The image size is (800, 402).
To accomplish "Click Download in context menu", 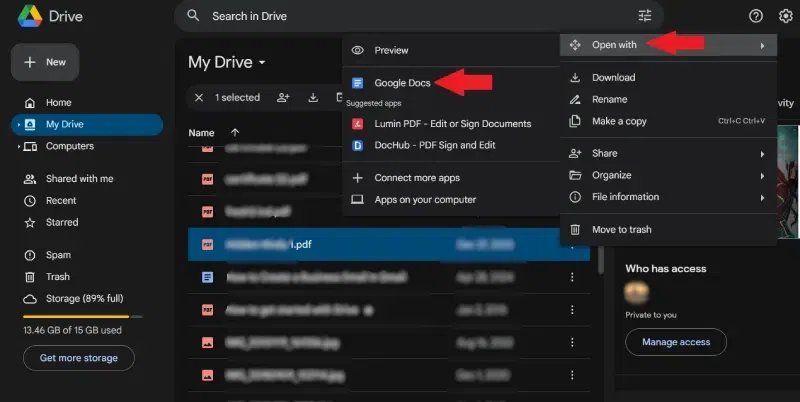I will pyautogui.click(x=668, y=78).
